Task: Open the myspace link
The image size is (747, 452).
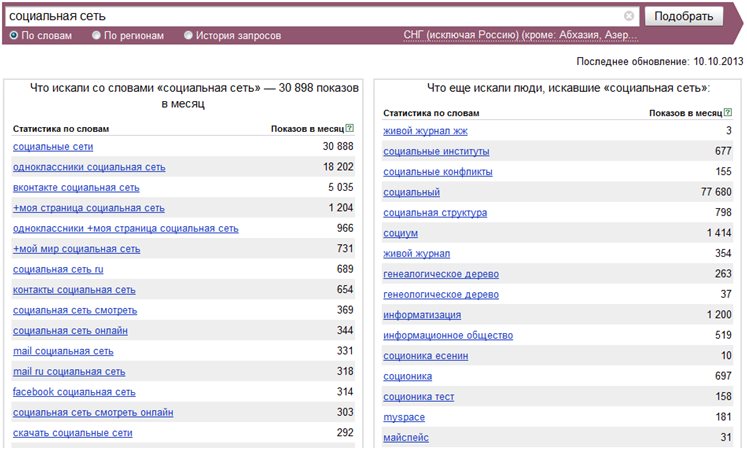Action: [404, 417]
